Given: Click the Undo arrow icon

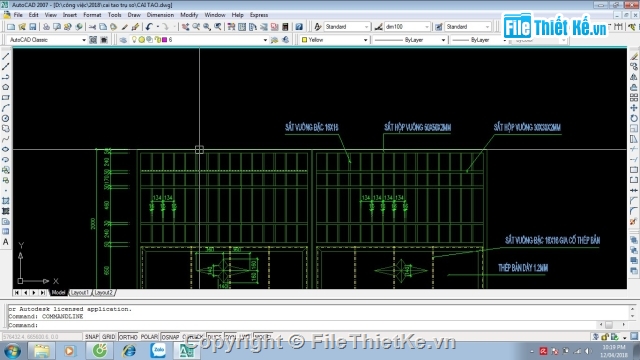Looking at the screenshot, I should coord(149,27).
